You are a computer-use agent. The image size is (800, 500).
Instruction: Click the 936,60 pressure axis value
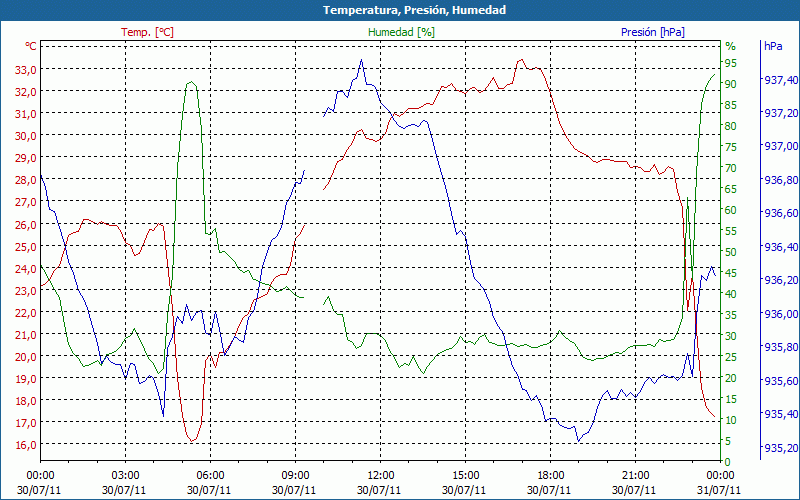click(781, 213)
